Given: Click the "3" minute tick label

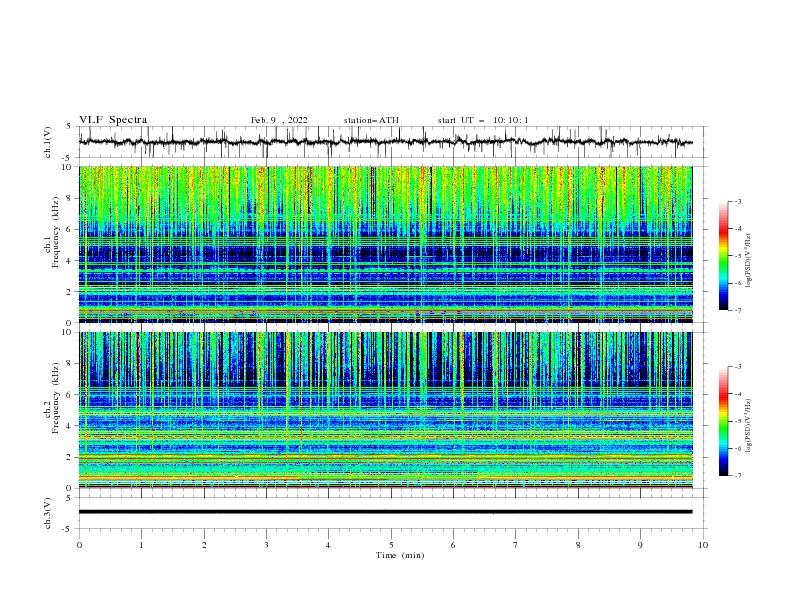Looking at the screenshot, I should [266, 545].
